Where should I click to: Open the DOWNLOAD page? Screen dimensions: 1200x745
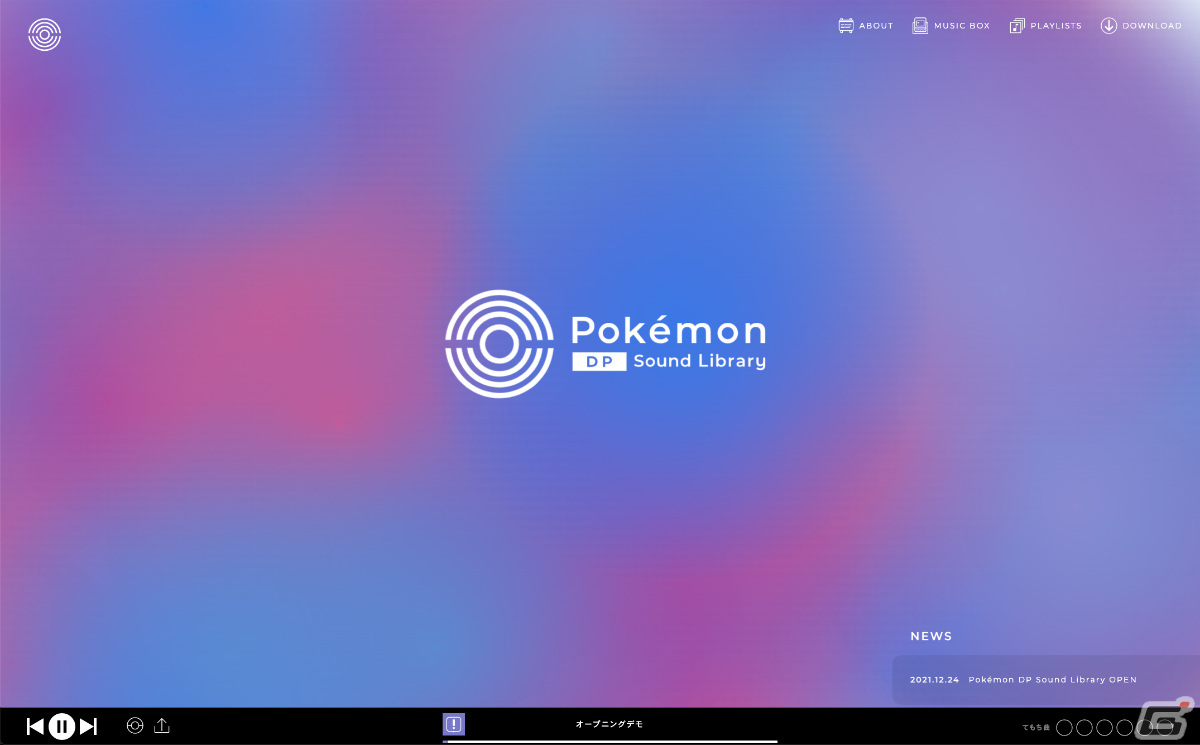click(1141, 26)
